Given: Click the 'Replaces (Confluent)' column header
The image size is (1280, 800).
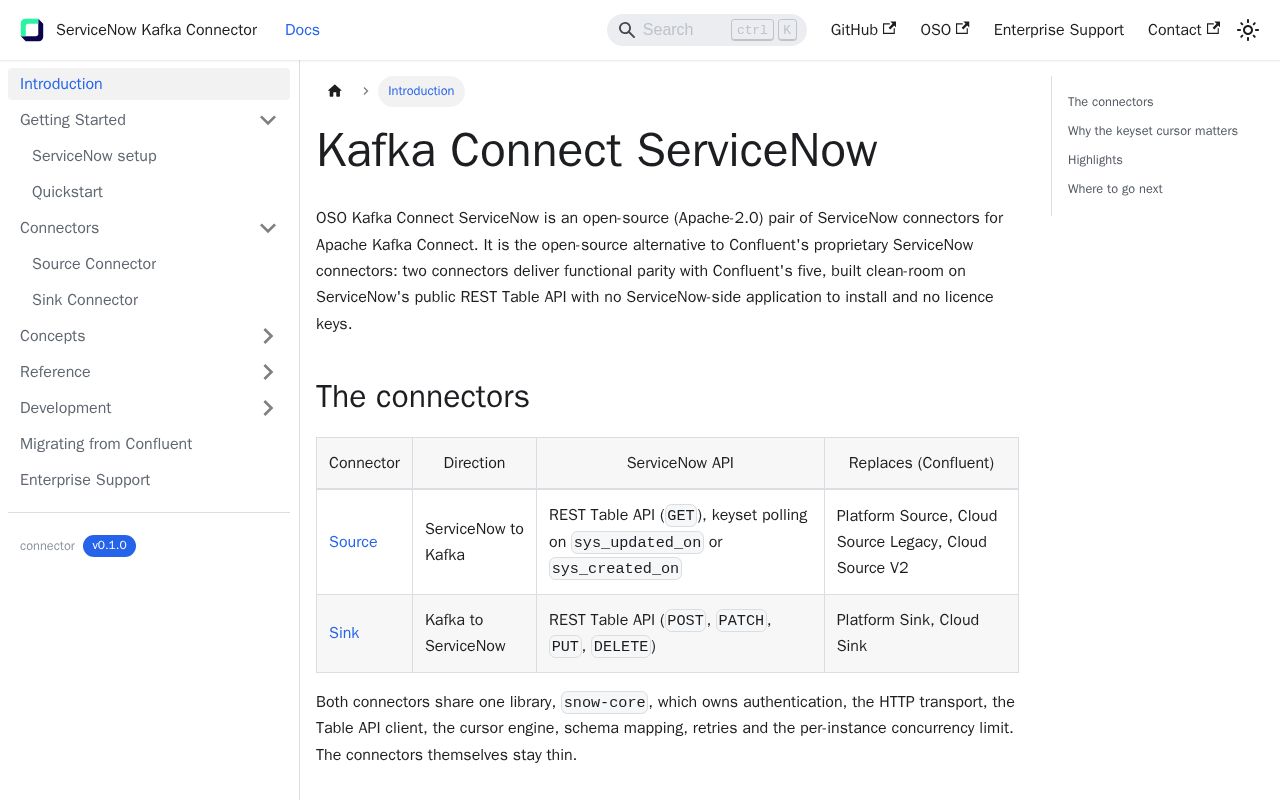Looking at the screenshot, I should pos(921,463).
